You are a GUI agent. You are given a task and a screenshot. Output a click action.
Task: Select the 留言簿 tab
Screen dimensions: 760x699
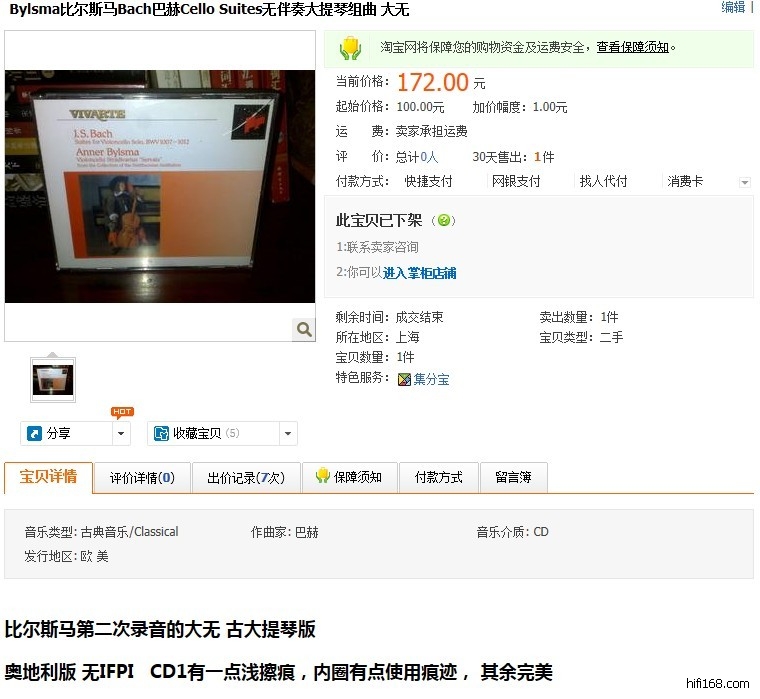(x=513, y=478)
